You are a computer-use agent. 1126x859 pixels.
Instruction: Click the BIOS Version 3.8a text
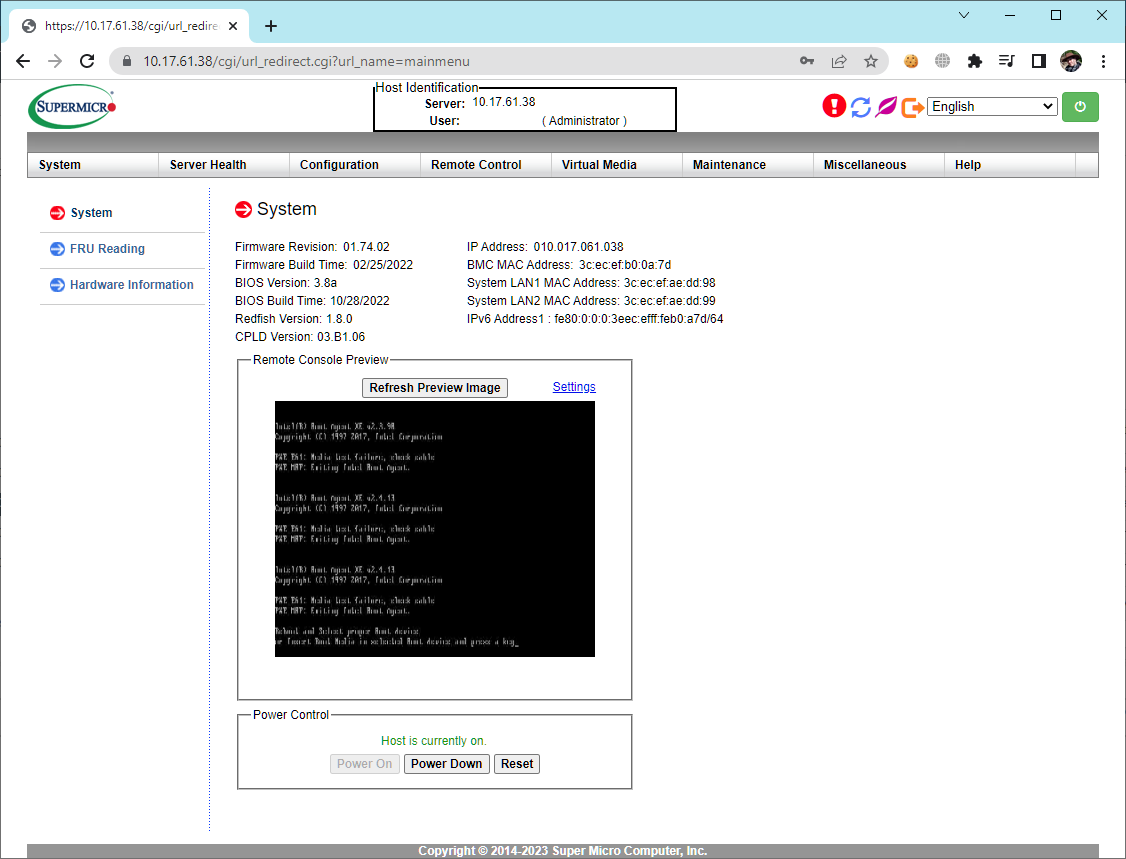pos(286,282)
